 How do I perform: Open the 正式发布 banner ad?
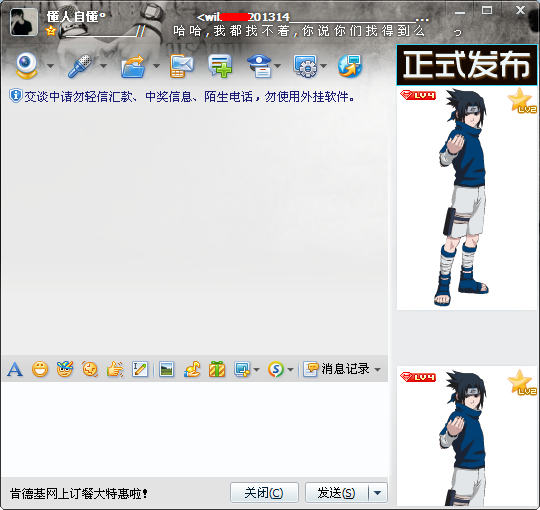click(x=467, y=65)
